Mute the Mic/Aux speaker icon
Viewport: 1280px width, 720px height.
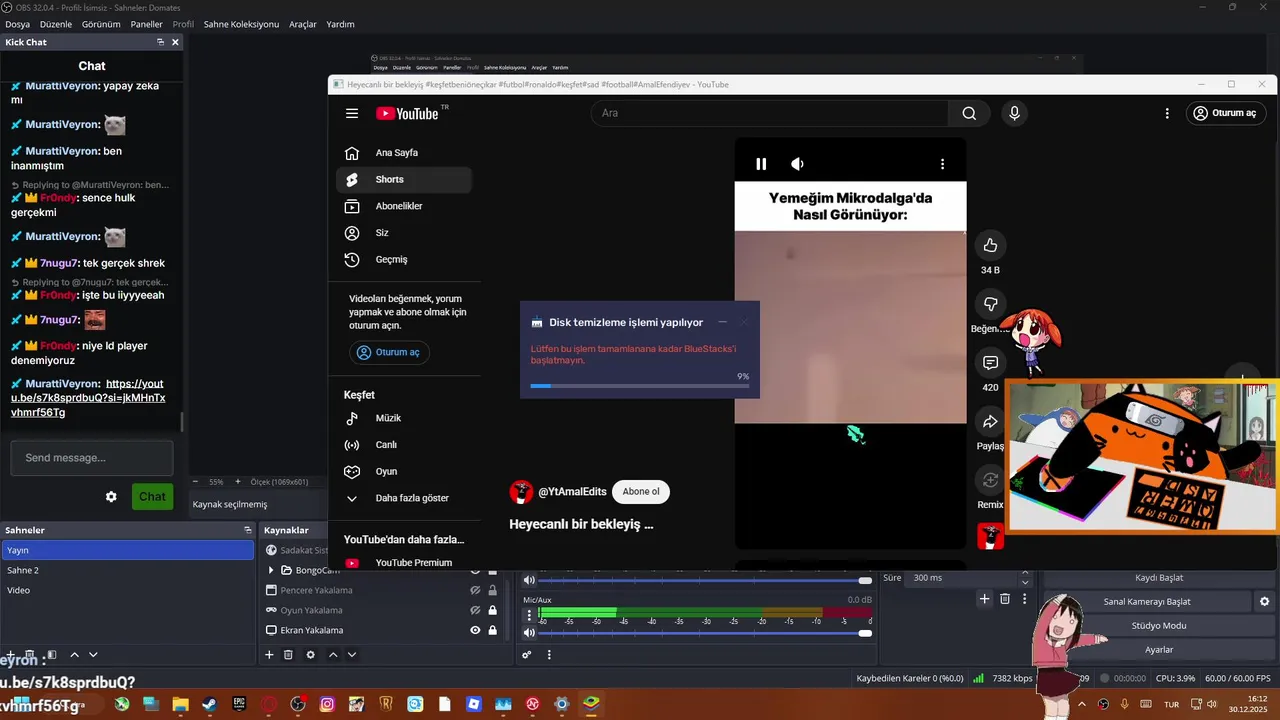(x=530, y=633)
